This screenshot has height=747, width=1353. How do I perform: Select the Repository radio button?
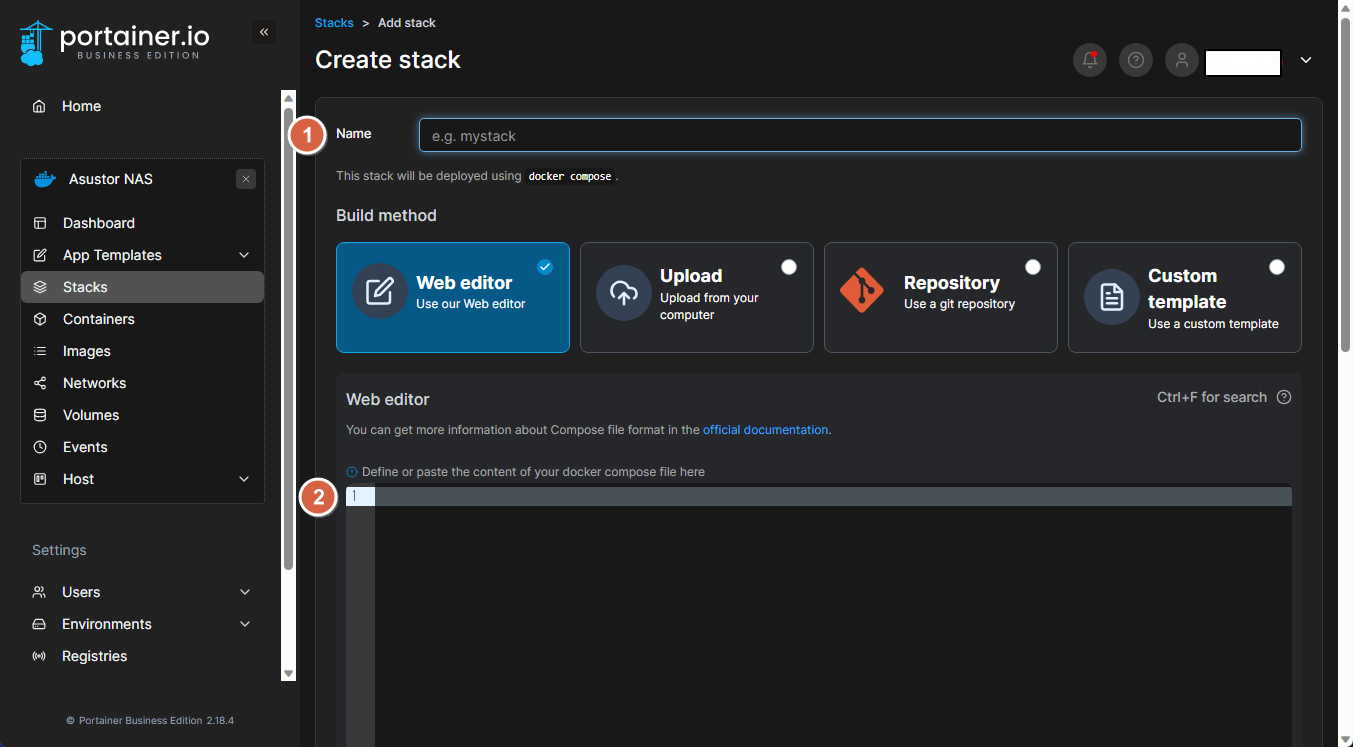1033,267
